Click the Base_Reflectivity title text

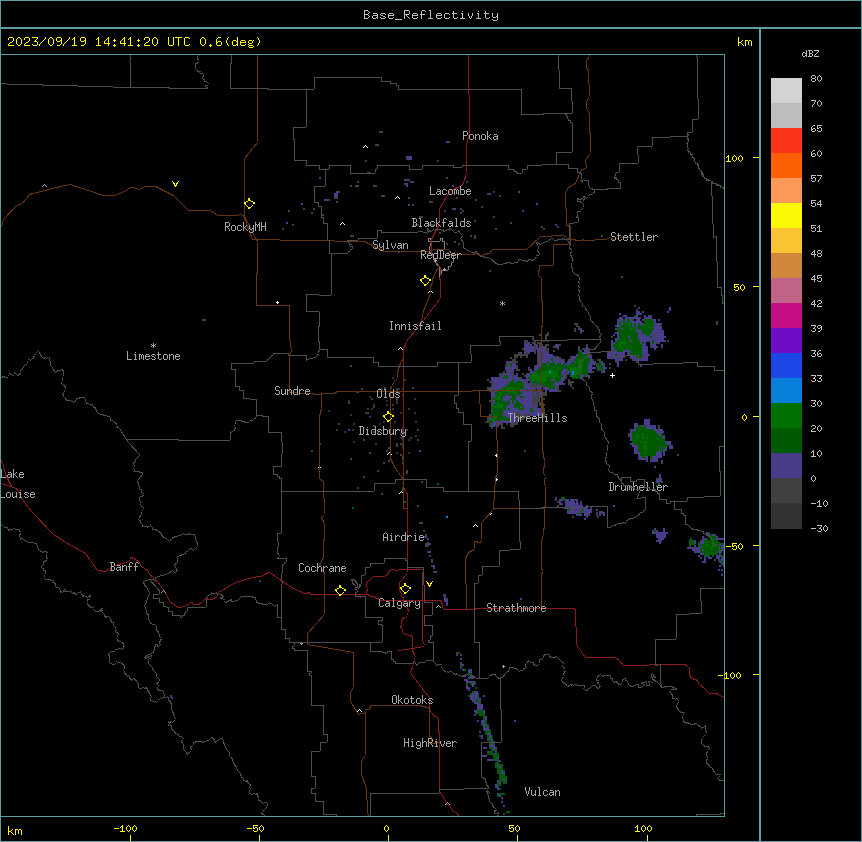click(431, 15)
